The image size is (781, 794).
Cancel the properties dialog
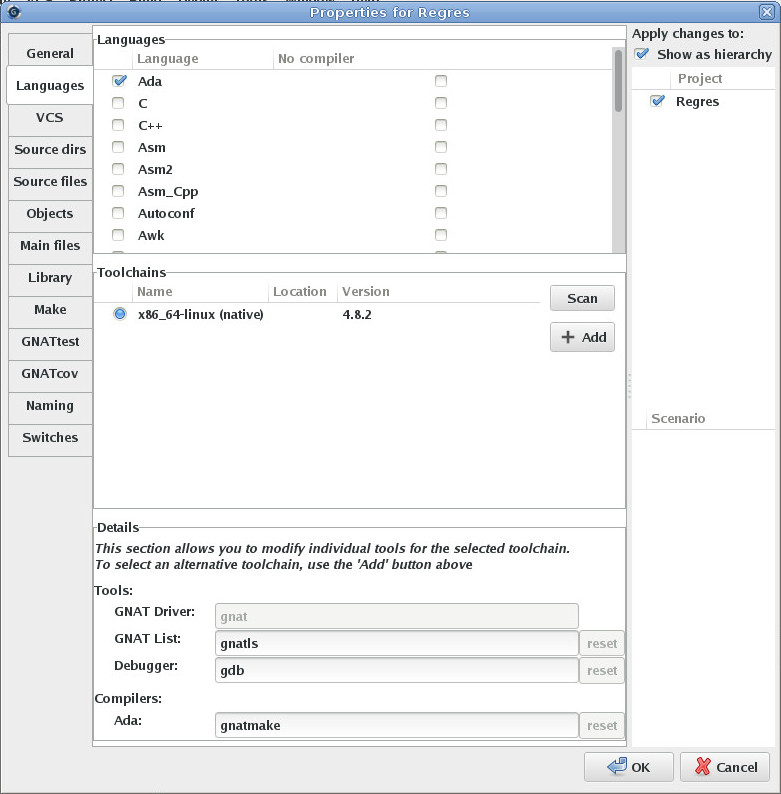[x=725, y=767]
